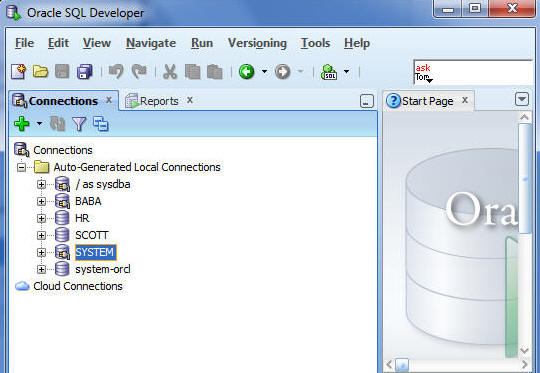The image size is (540, 373).
Task: Open dropdown arrow beside SQL Worksheet icon
Action: point(346,72)
